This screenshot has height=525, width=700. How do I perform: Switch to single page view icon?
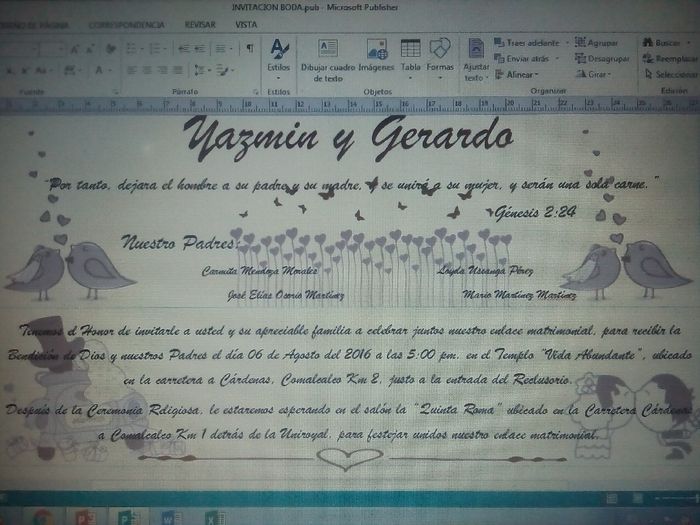tap(611, 498)
